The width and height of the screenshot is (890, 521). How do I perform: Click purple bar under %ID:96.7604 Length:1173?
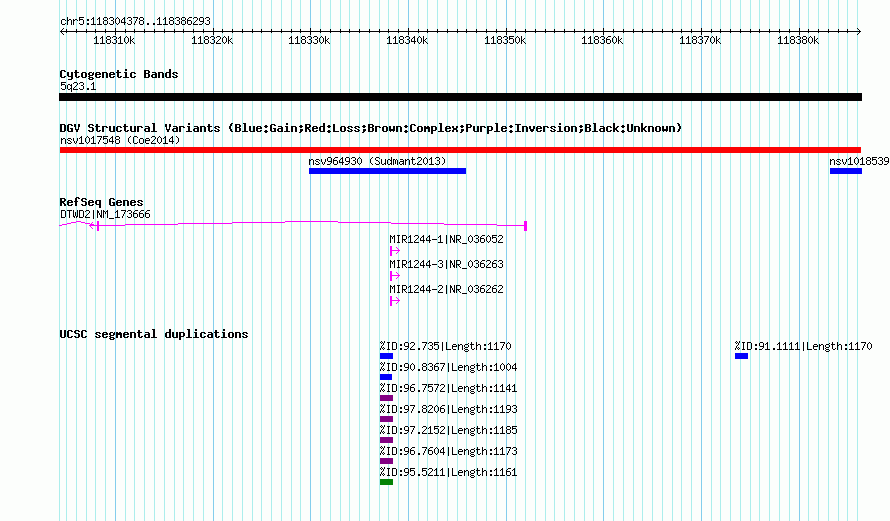tap(387, 461)
